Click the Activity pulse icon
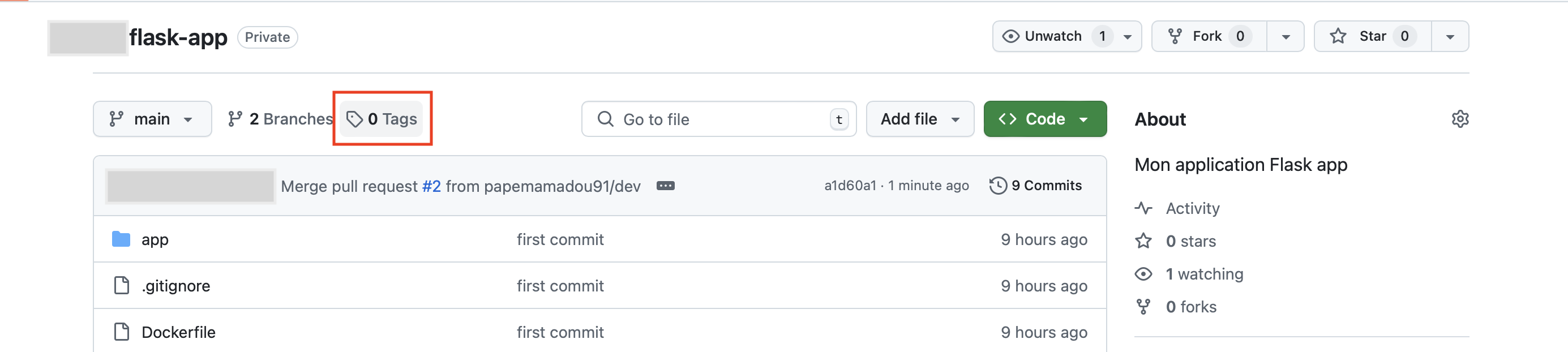Image resolution: width=1568 pixels, height=352 pixels. [x=1143, y=208]
